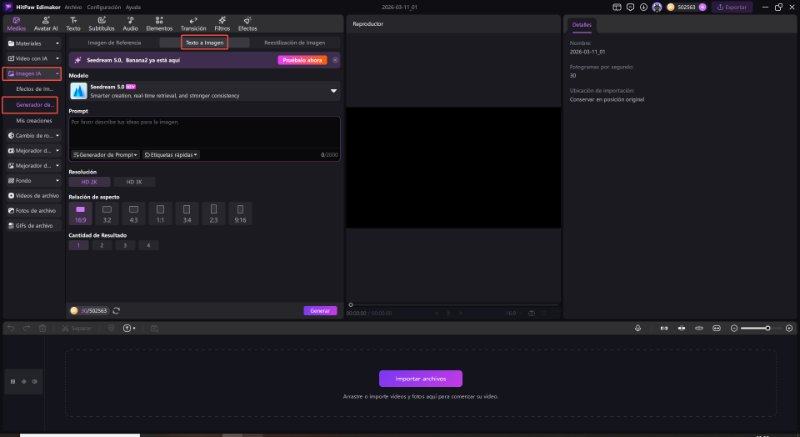Set result quantity to 2
Viewport: 800px width, 437px height.
tap(102, 246)
